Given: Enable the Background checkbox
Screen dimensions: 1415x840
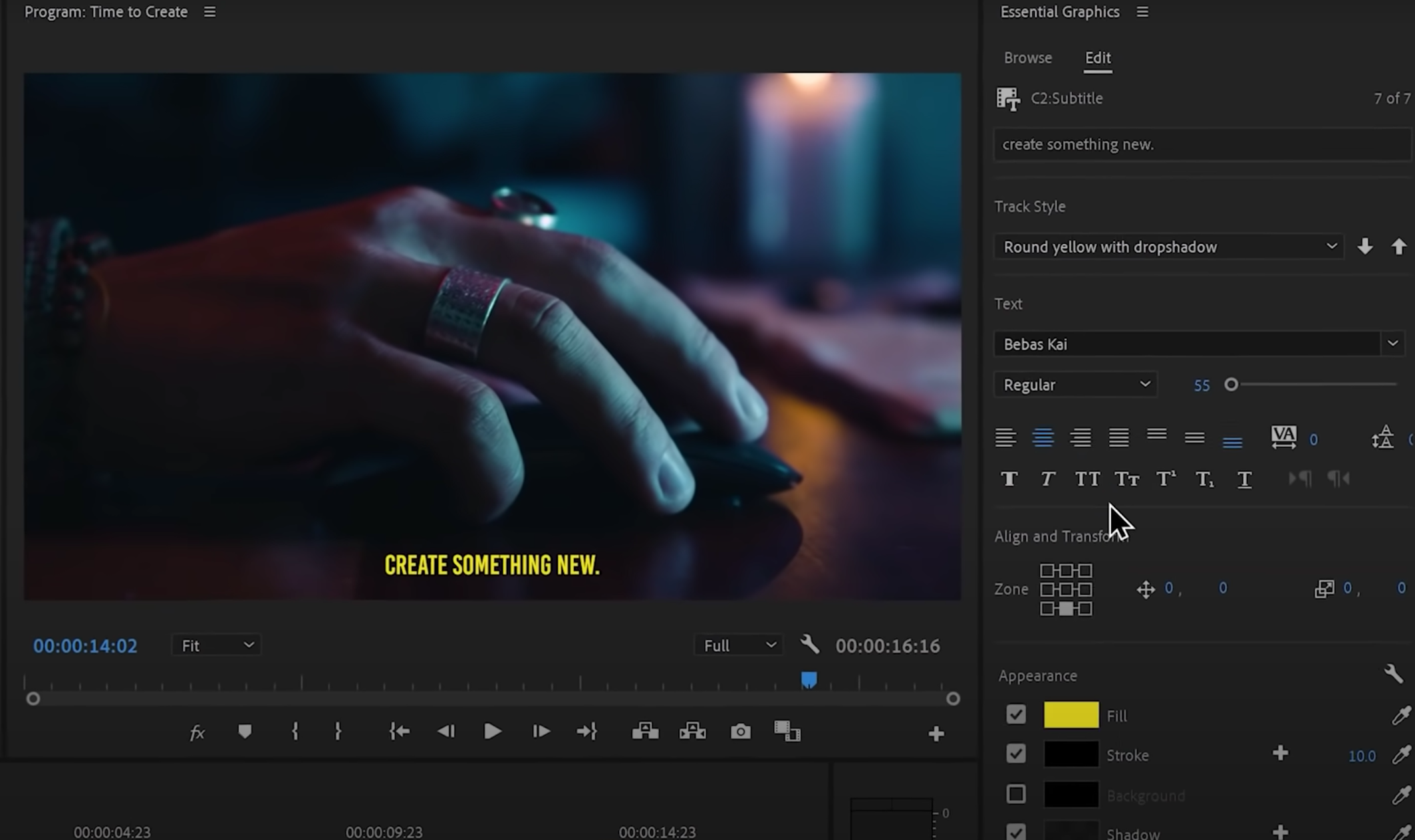Looking at the screenshot, I should (x=1015, y=794).
